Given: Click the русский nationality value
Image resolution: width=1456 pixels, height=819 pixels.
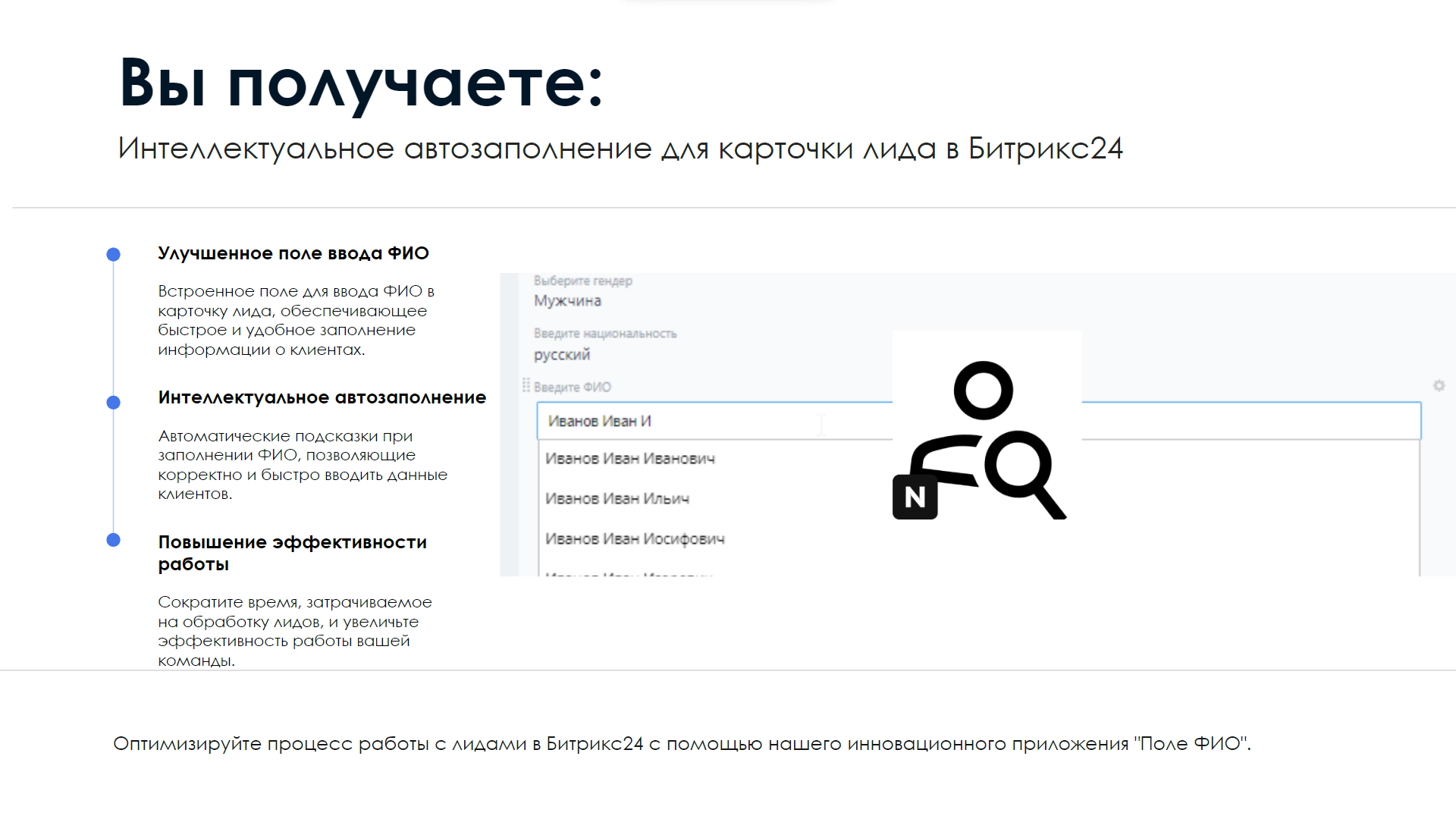Looking at the screenshot, I should [x=561, y=355].
